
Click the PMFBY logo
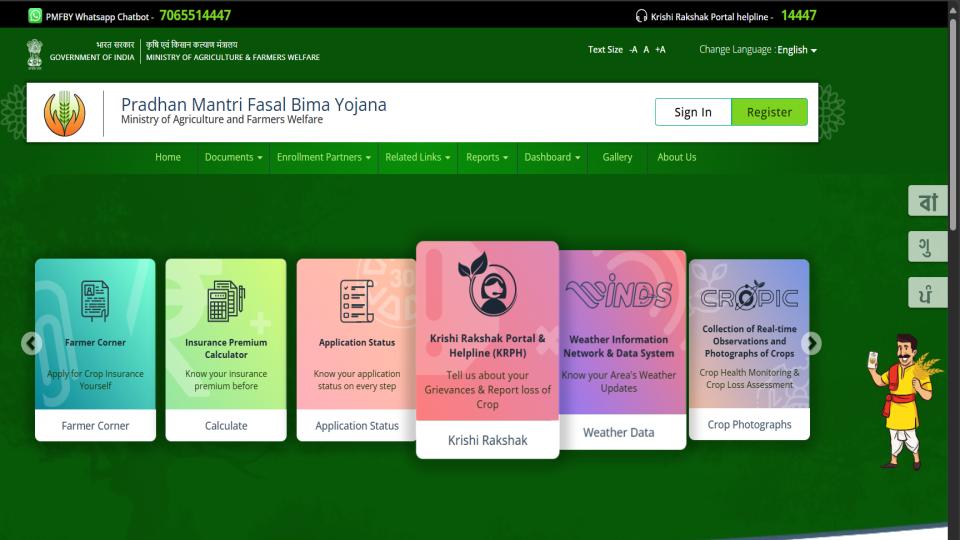tap(64, 113)
